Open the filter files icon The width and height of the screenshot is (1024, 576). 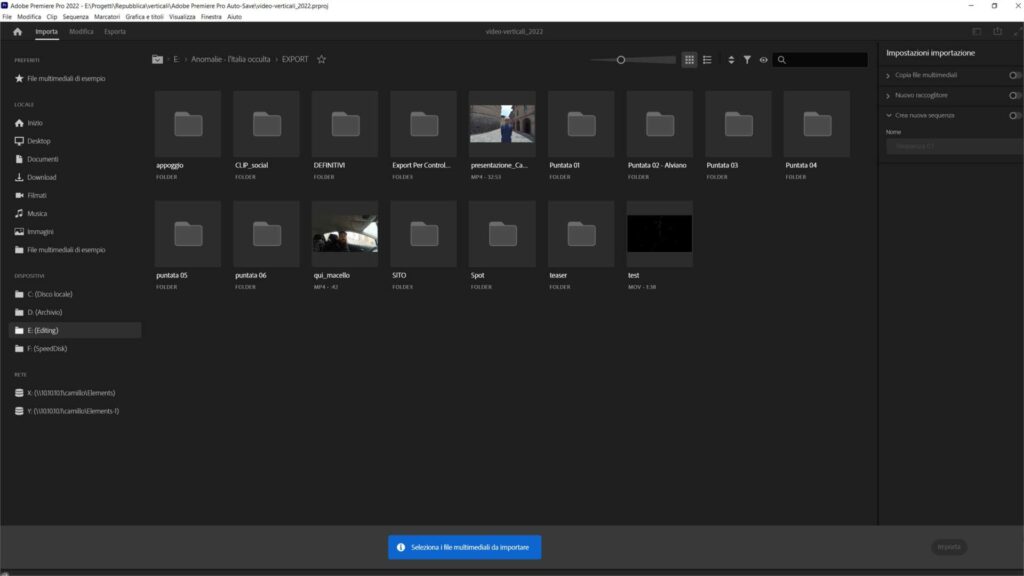(x=747, y=59)
